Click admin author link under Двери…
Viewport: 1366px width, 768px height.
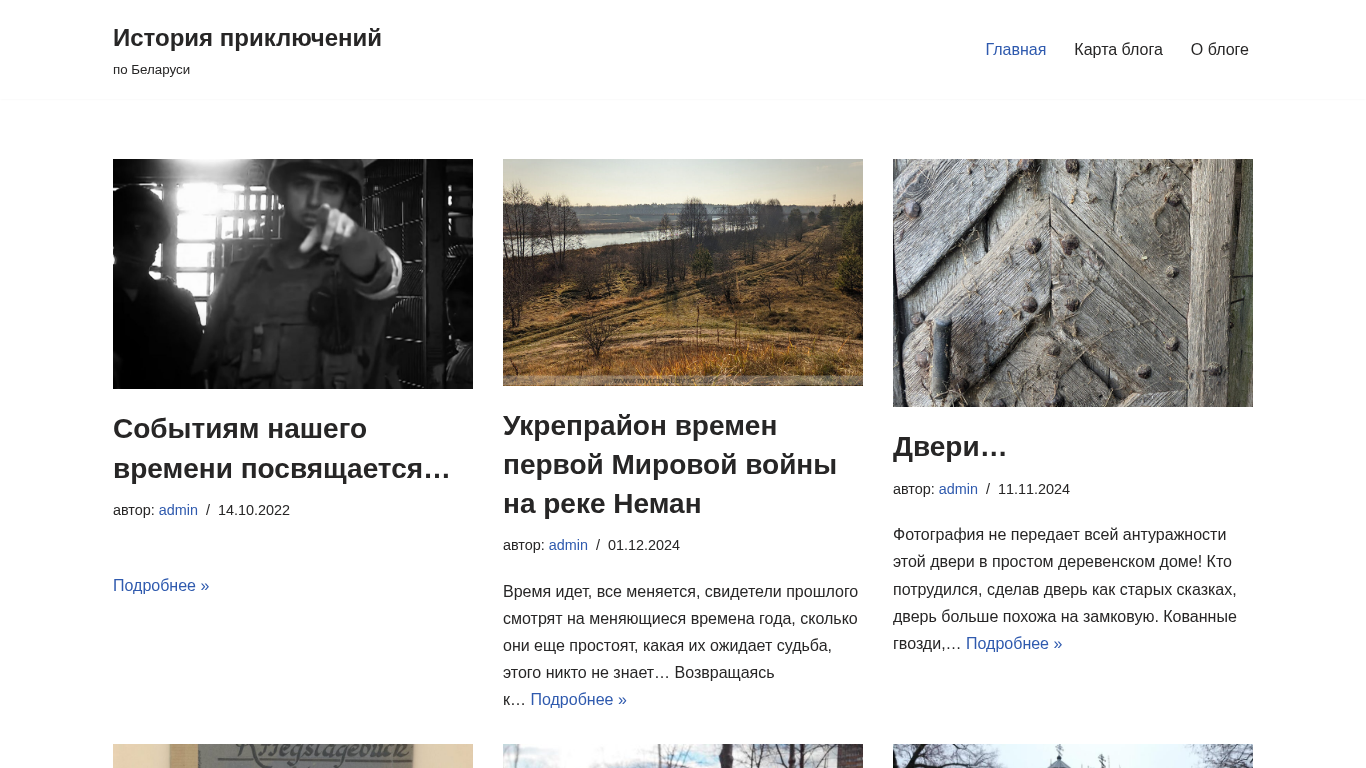coord(958,489)
